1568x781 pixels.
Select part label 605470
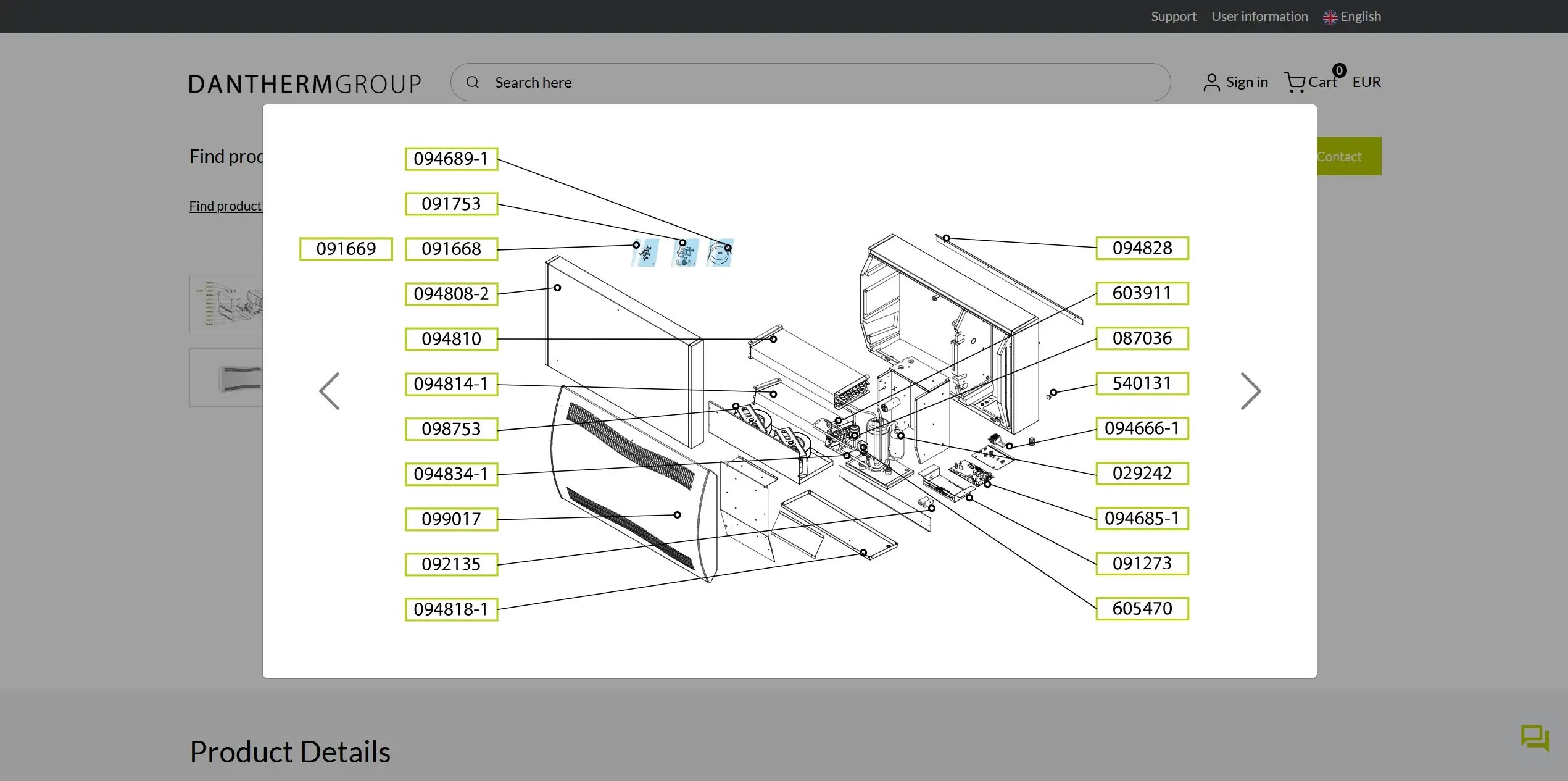pos(1142,609)
